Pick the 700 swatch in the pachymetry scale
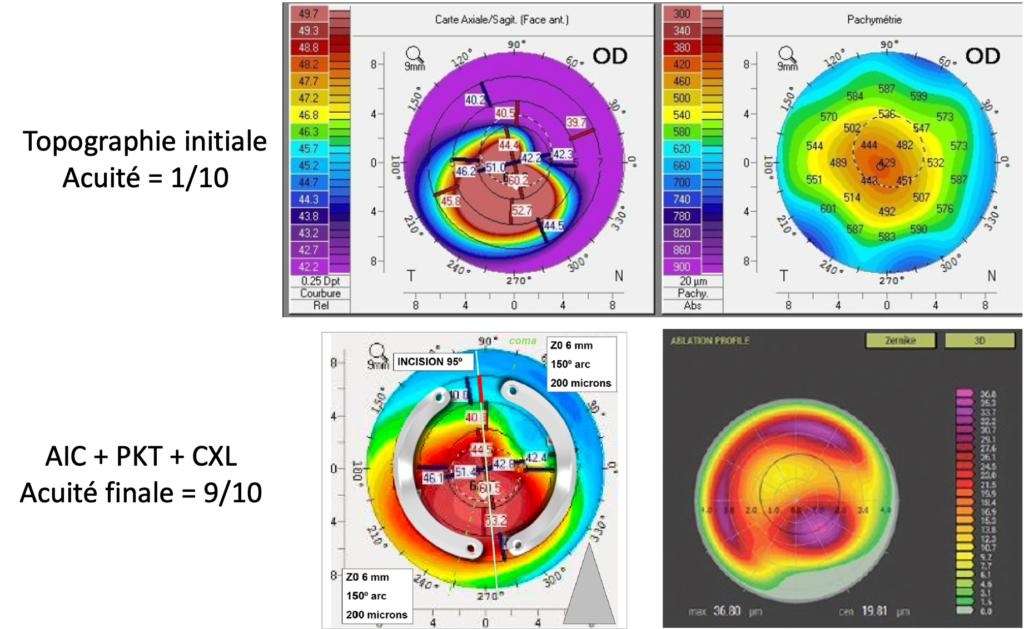The image size is (1024, 629). [x=681, y=182]
